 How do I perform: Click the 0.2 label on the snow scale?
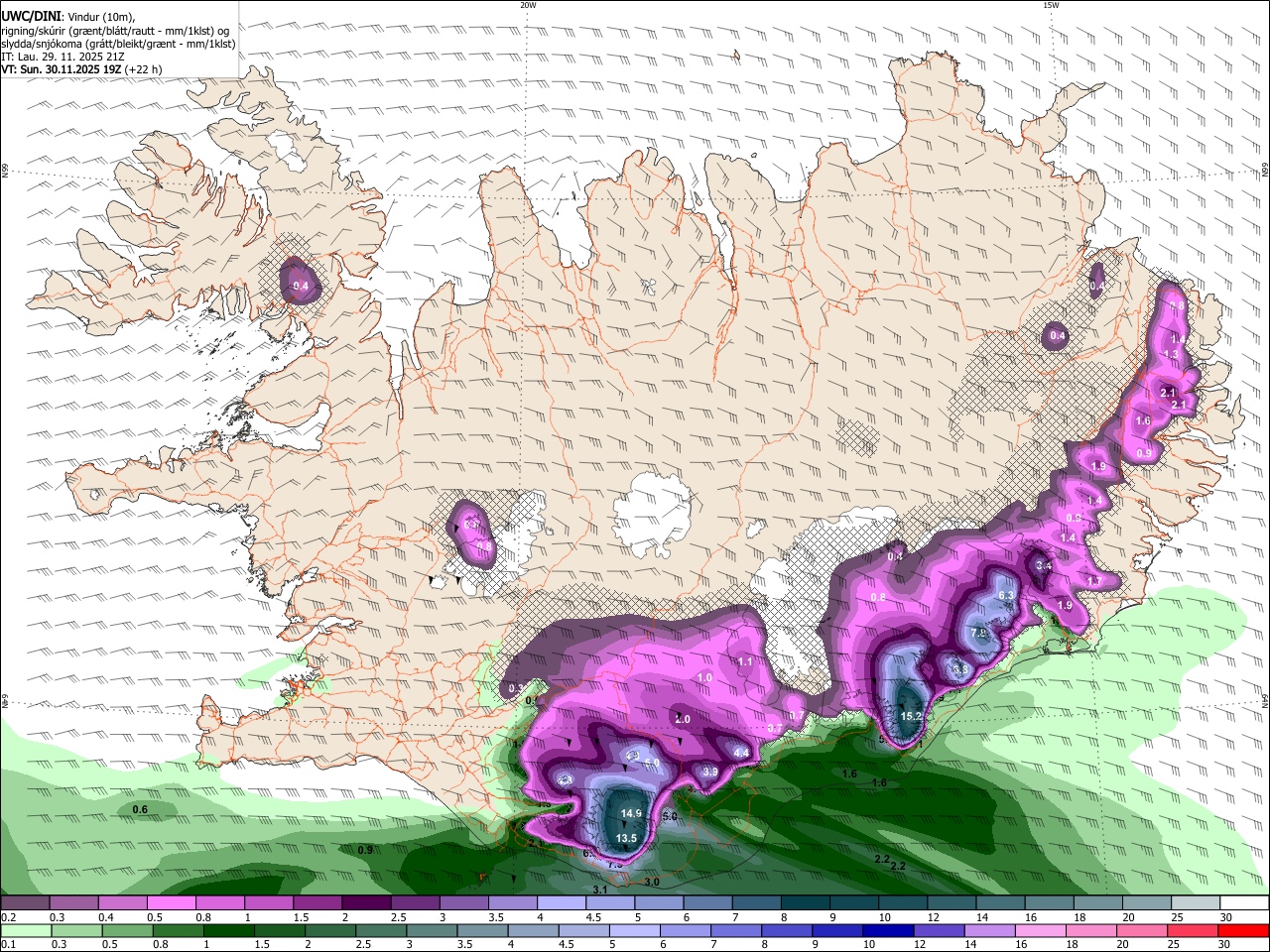pyautogui.click(x=8, y=917)
